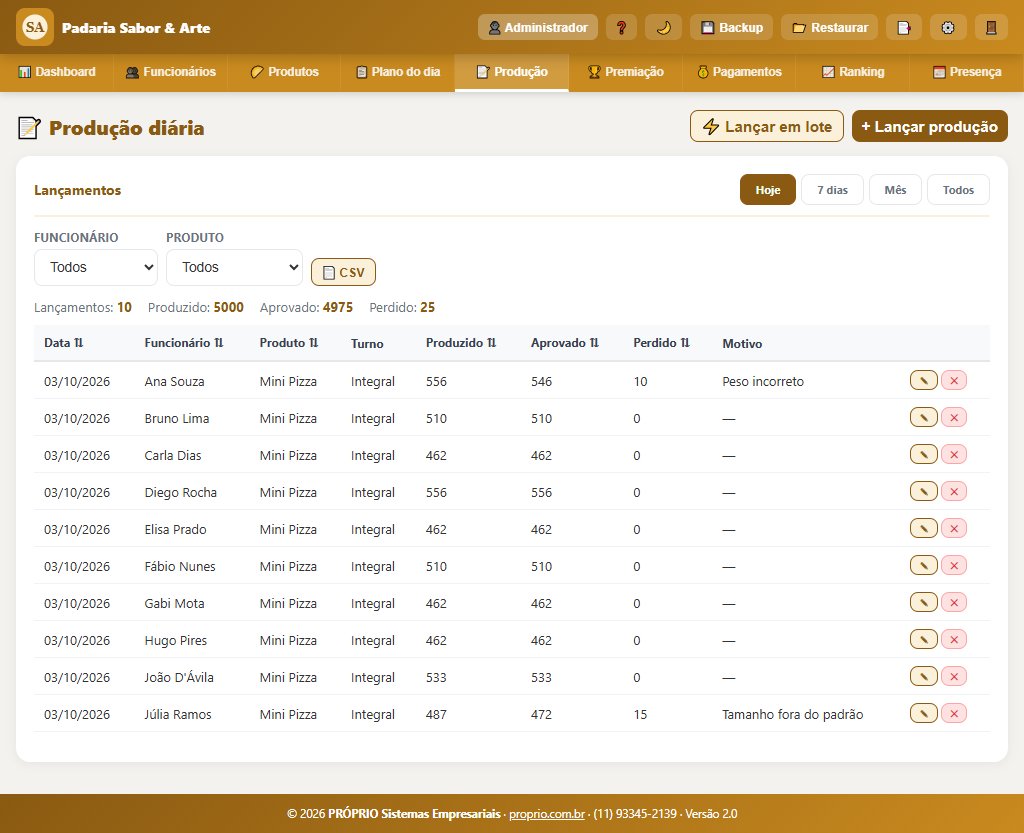Sort the table by Funcionário column

[x=184, y=343]
